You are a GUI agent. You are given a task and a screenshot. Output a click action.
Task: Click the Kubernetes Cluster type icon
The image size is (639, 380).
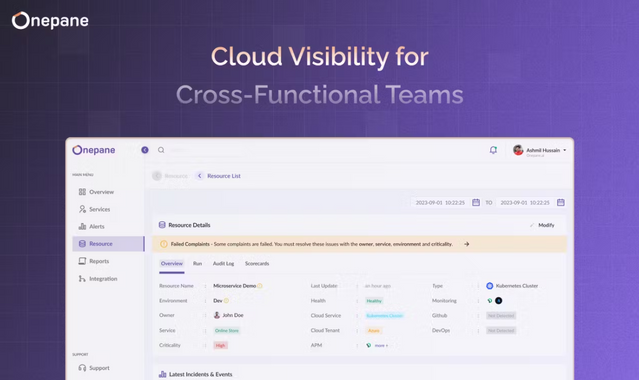pos(490,286)
